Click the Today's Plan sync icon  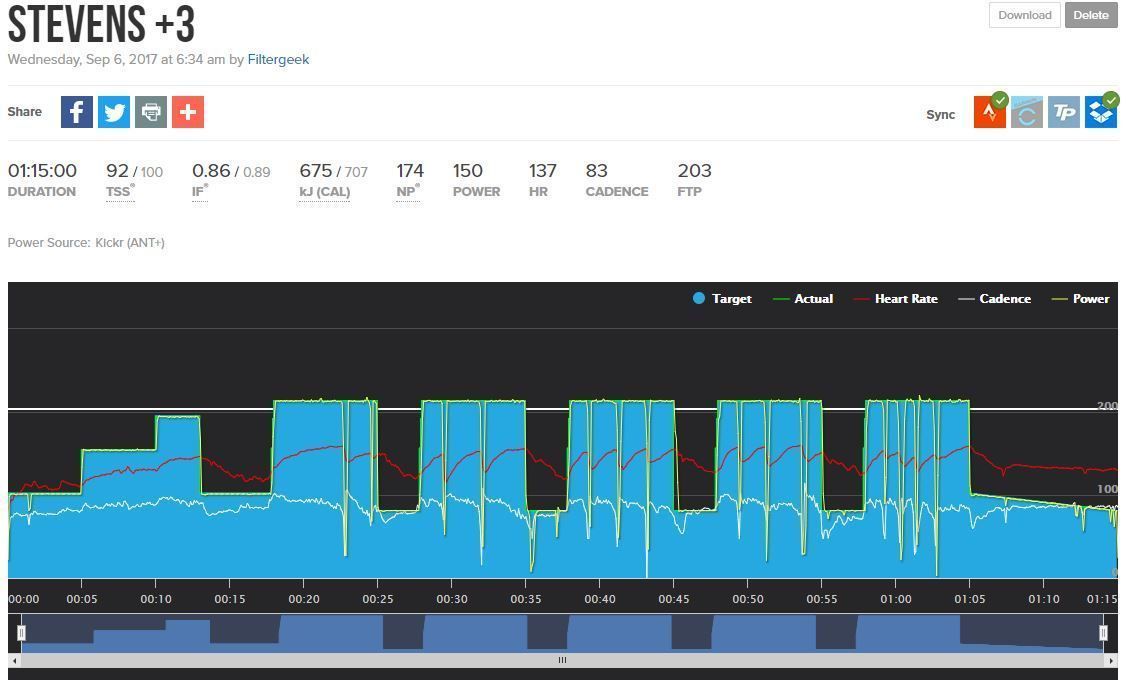coord(1027,113)
